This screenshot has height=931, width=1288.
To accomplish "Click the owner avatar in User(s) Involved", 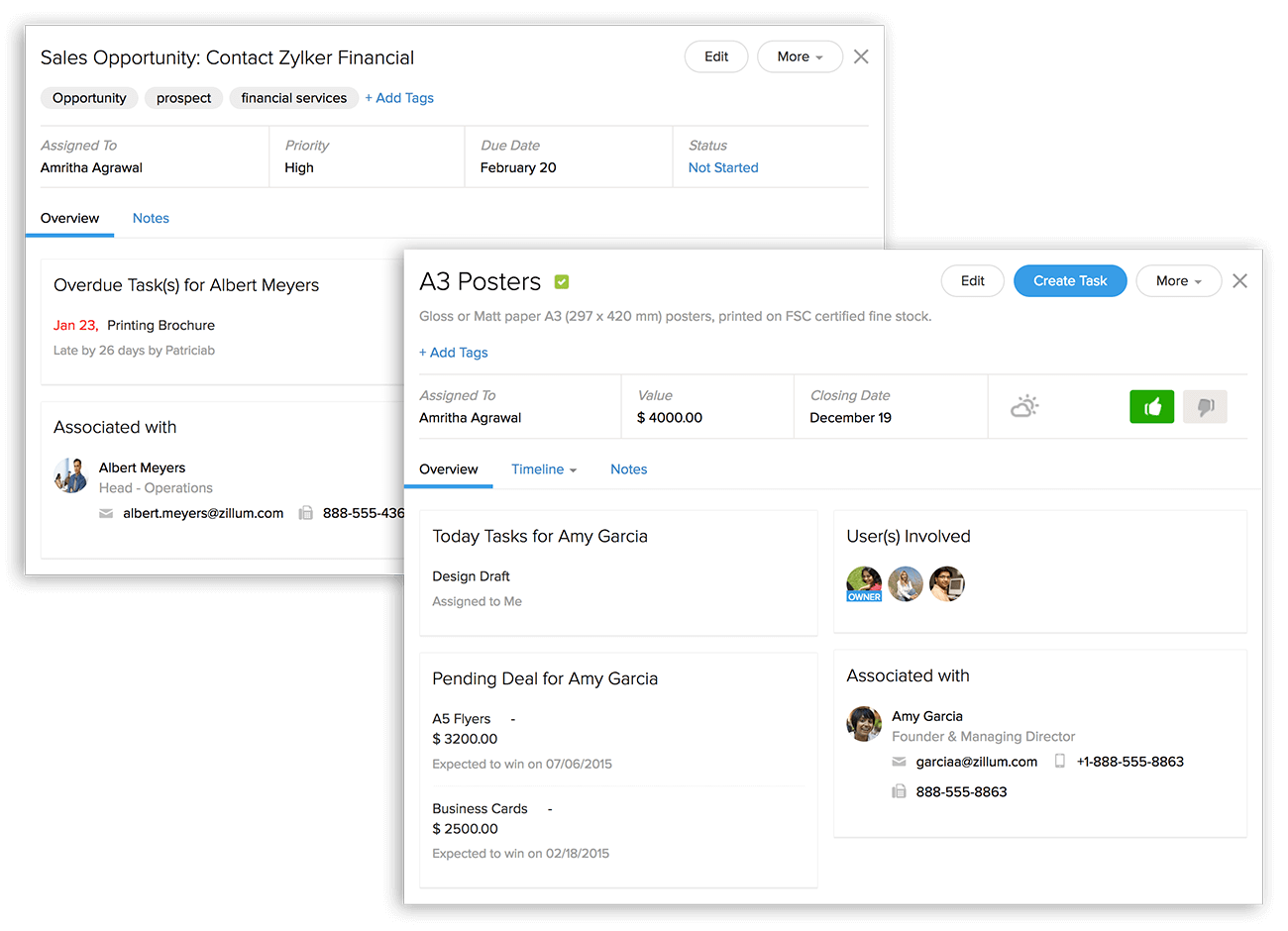I will tap(864, 583).
